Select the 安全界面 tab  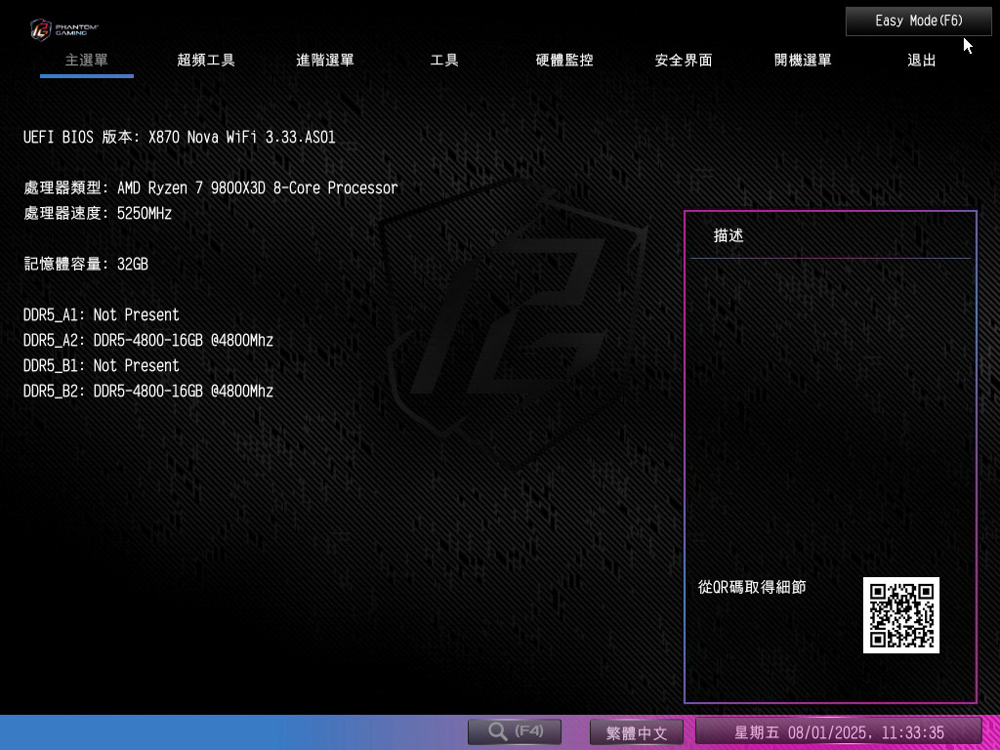(x=683, y=60)
